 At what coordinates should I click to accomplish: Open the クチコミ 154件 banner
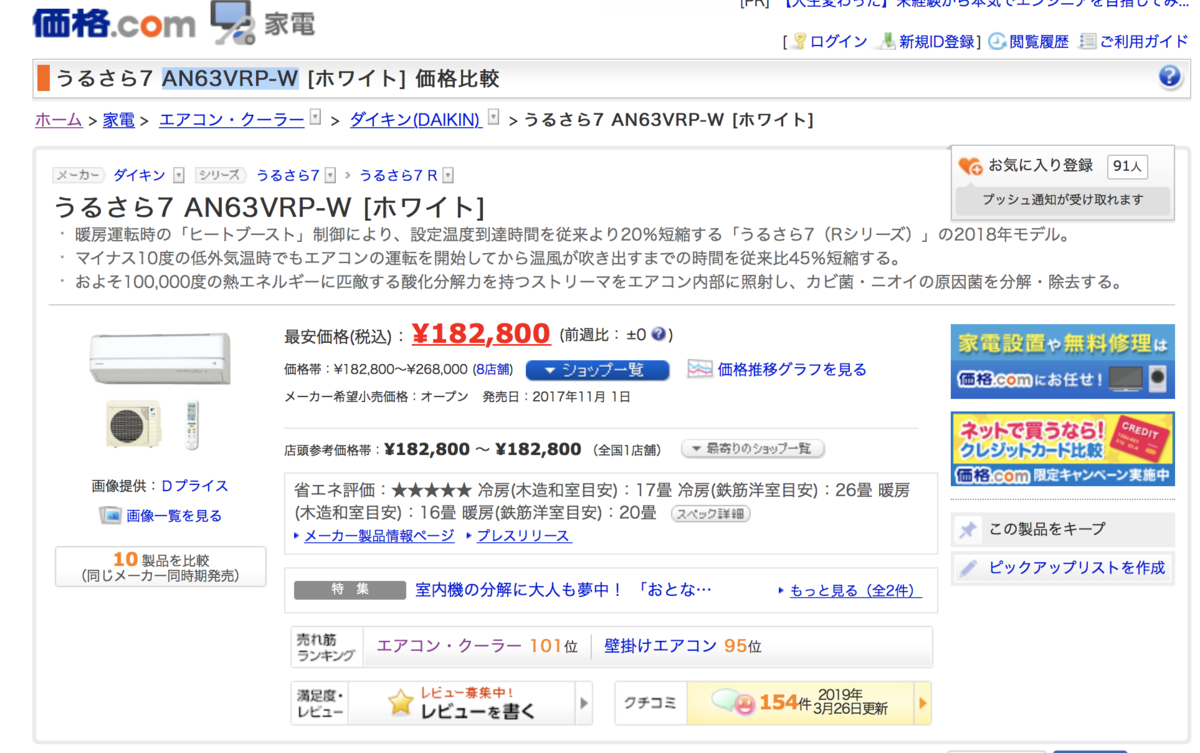(800, 703)
